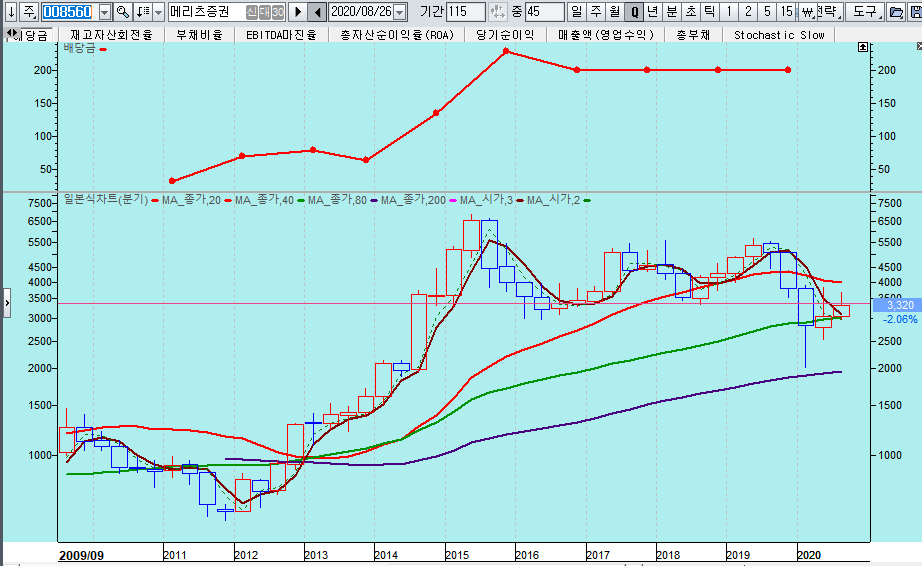Viewport: 922px width, 566px height.
Task: Click the 배당금 legend red color marker
Action: [103, 48]
